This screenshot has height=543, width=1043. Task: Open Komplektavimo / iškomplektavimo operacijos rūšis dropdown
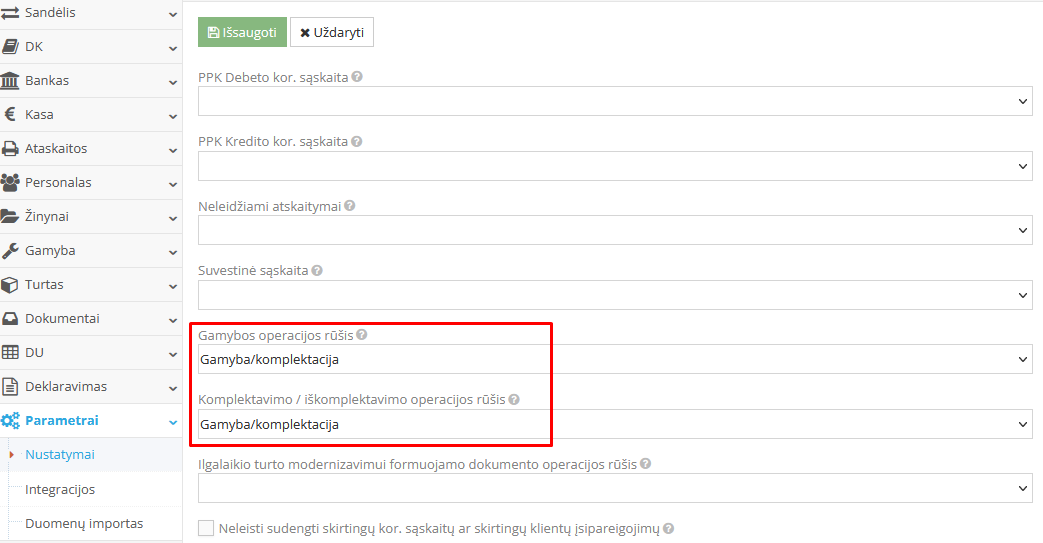(614, 424)
